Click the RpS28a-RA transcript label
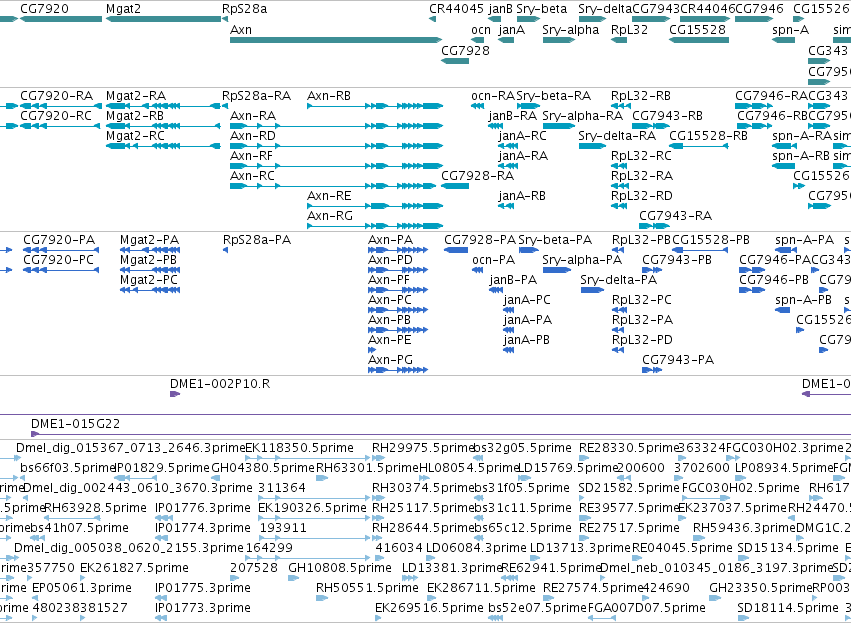 [x=256, y=96]
